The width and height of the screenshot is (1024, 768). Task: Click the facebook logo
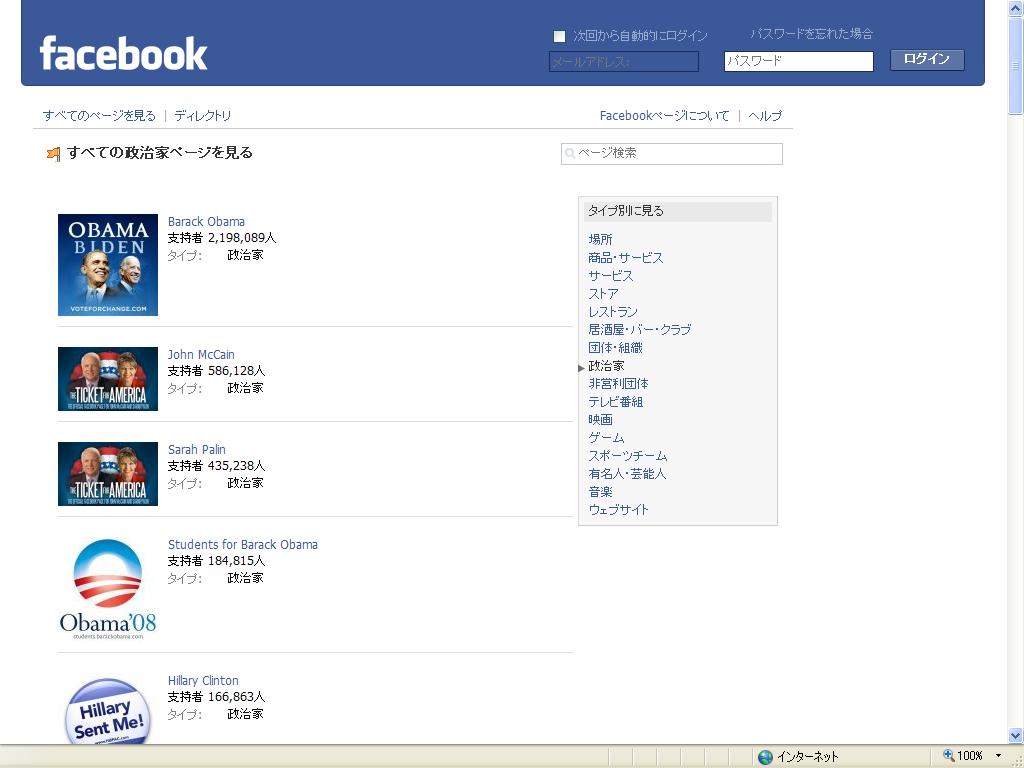[x=123, y=53]
